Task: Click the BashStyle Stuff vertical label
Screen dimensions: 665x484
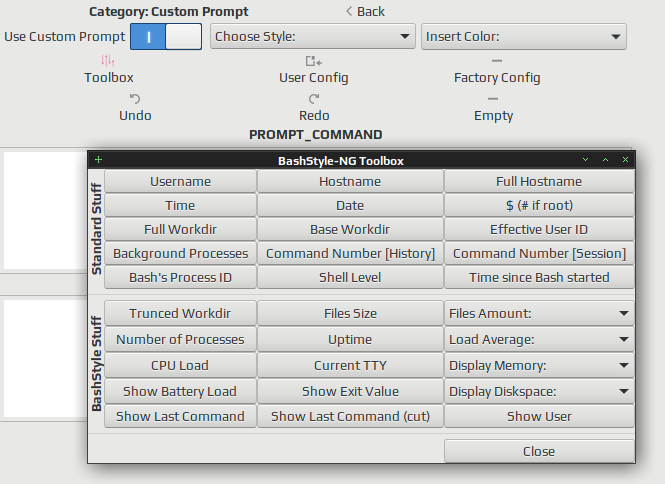Action: pyautogui.click(x=97, y=364)
